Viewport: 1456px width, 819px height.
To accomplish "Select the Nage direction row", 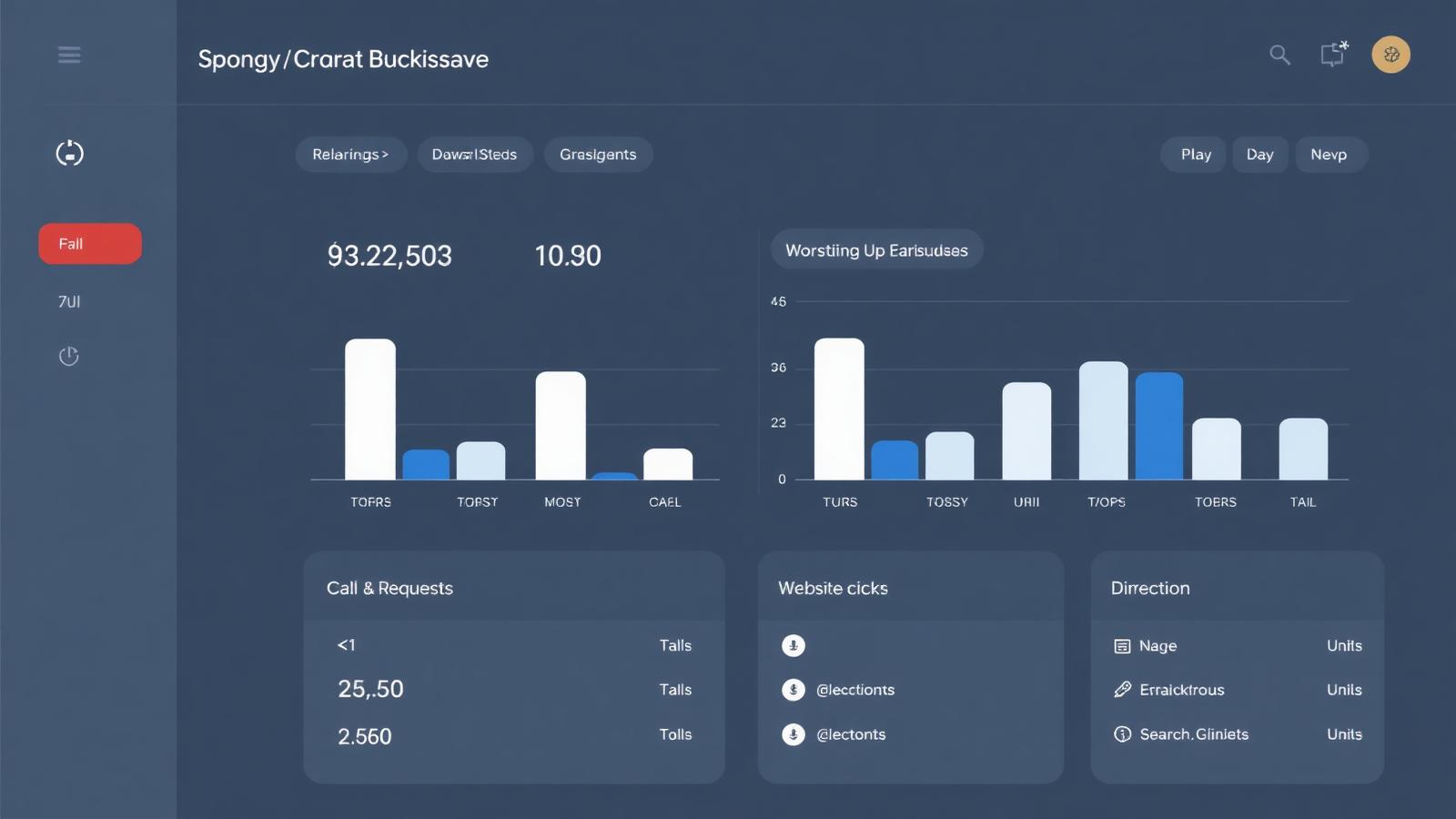I will (x=1238, y=646).
